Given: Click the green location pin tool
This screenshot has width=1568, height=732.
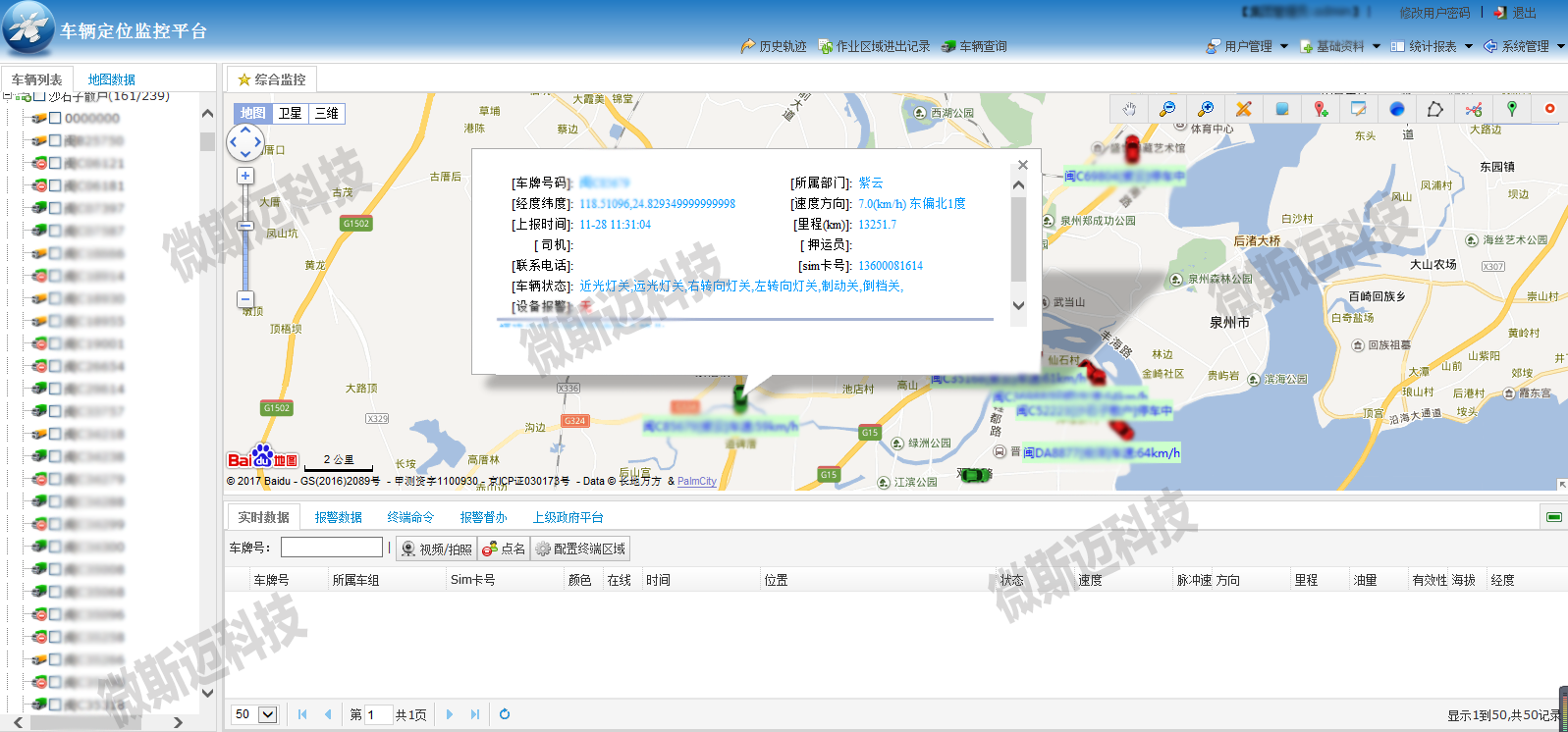Looking at the screenshot, I should [1512, 109].
